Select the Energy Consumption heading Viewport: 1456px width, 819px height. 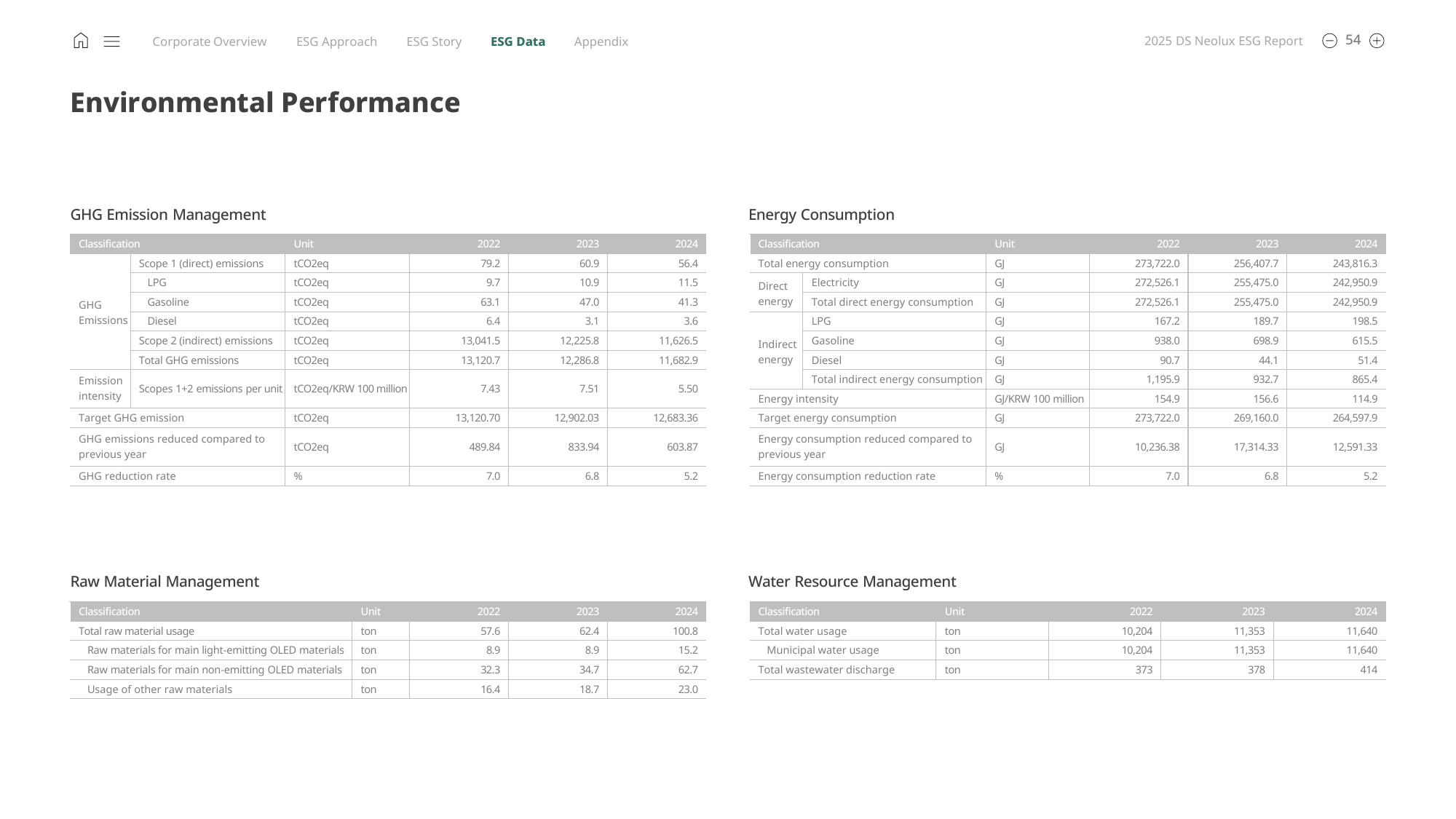click(821, 215)
